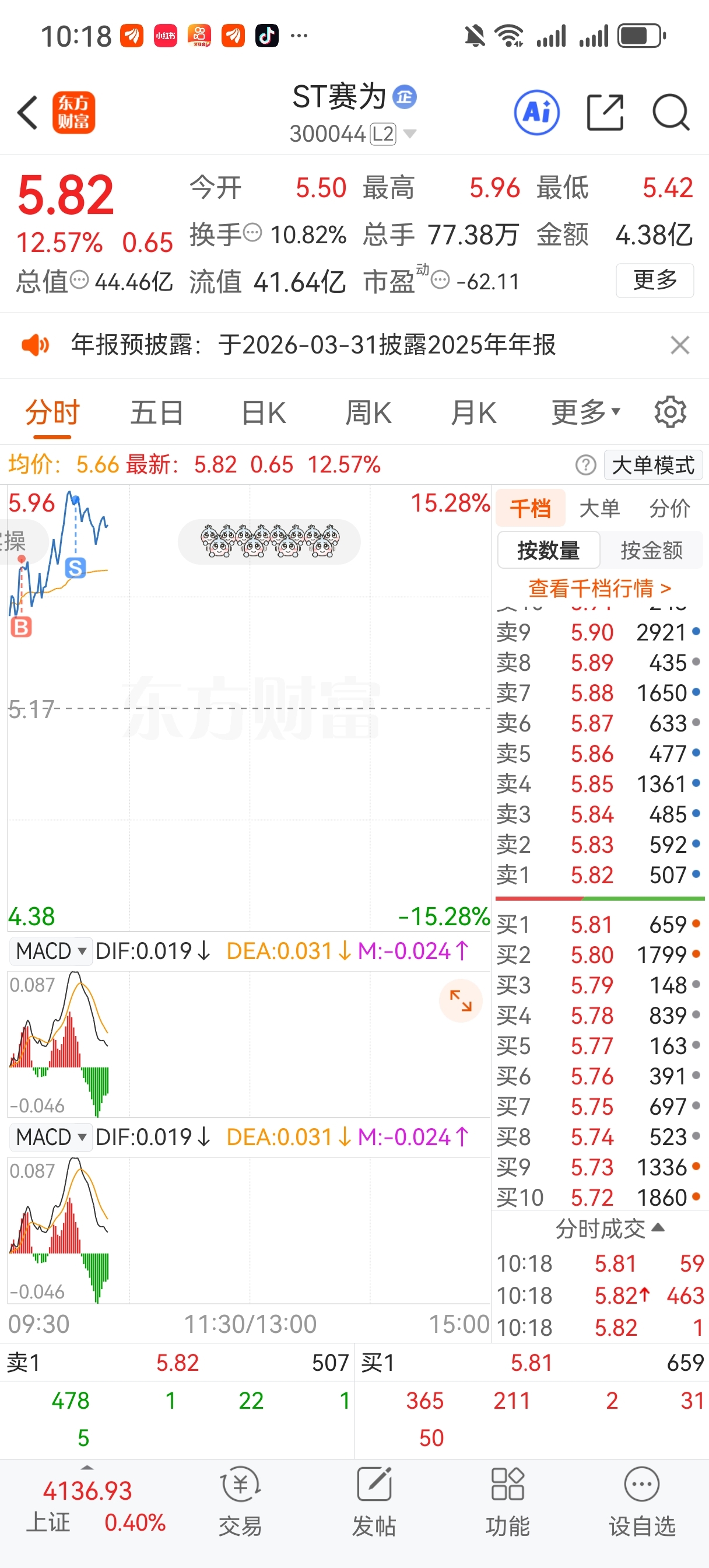Toggle 按数量 view

[x=548, y=550]
